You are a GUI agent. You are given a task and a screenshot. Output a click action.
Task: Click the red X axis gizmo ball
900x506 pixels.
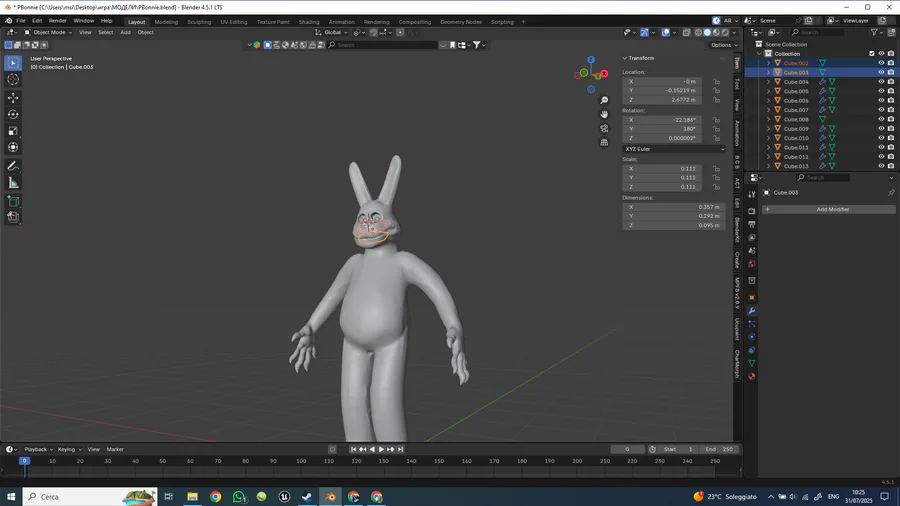pyautogui.click(x=604, y=73)
